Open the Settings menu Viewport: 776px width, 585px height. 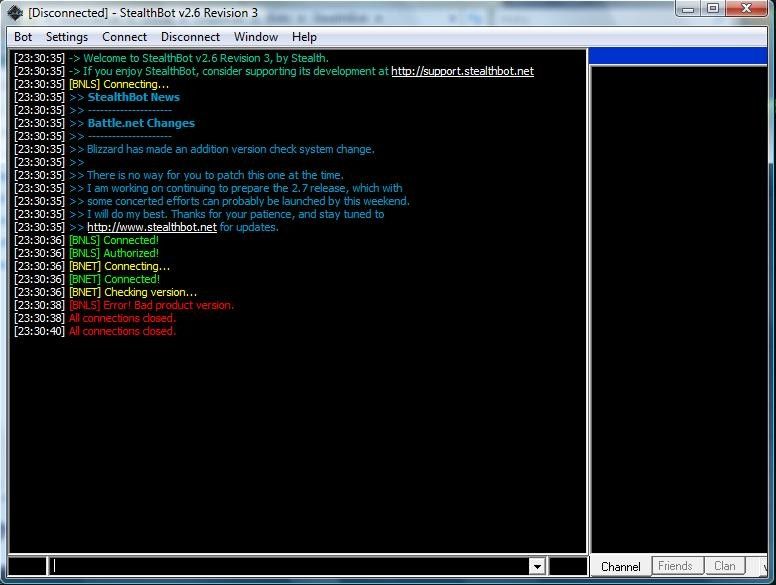pyautogui.click(x=67, y=37)
